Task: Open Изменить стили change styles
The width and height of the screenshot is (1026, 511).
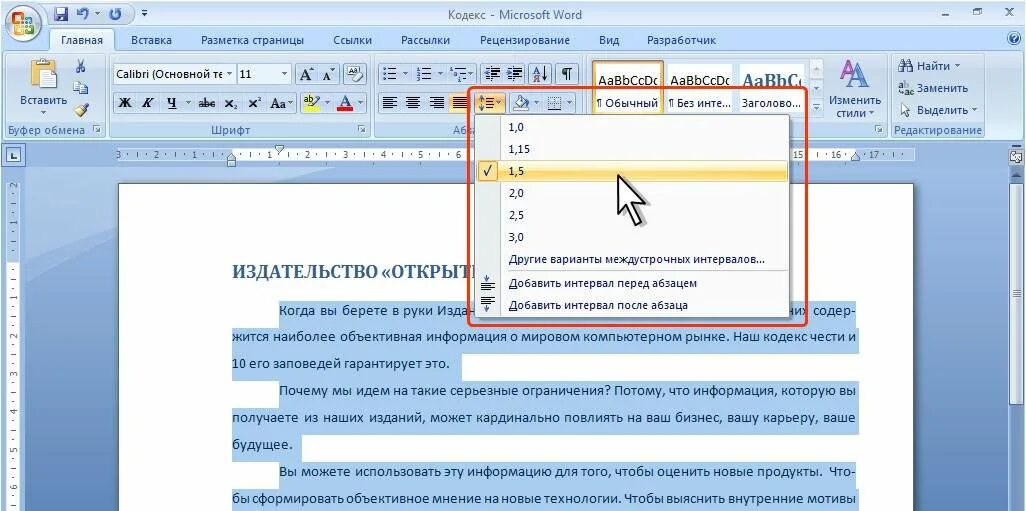Action: [x=855, y=90]
